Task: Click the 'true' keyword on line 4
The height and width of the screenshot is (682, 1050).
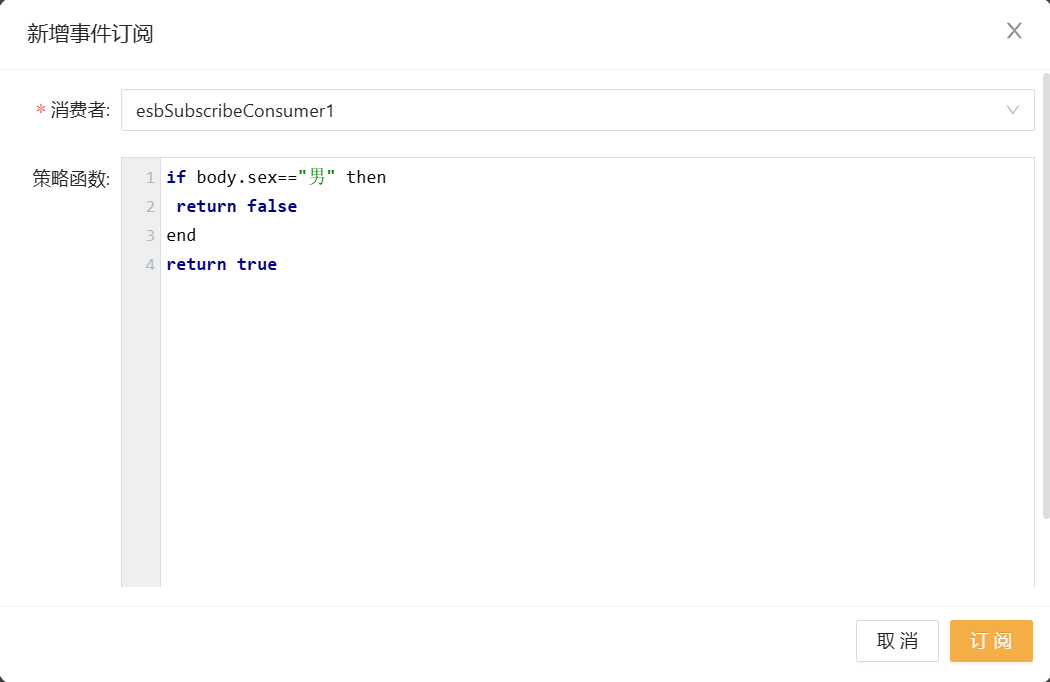Action: click(x=257, y=264)
